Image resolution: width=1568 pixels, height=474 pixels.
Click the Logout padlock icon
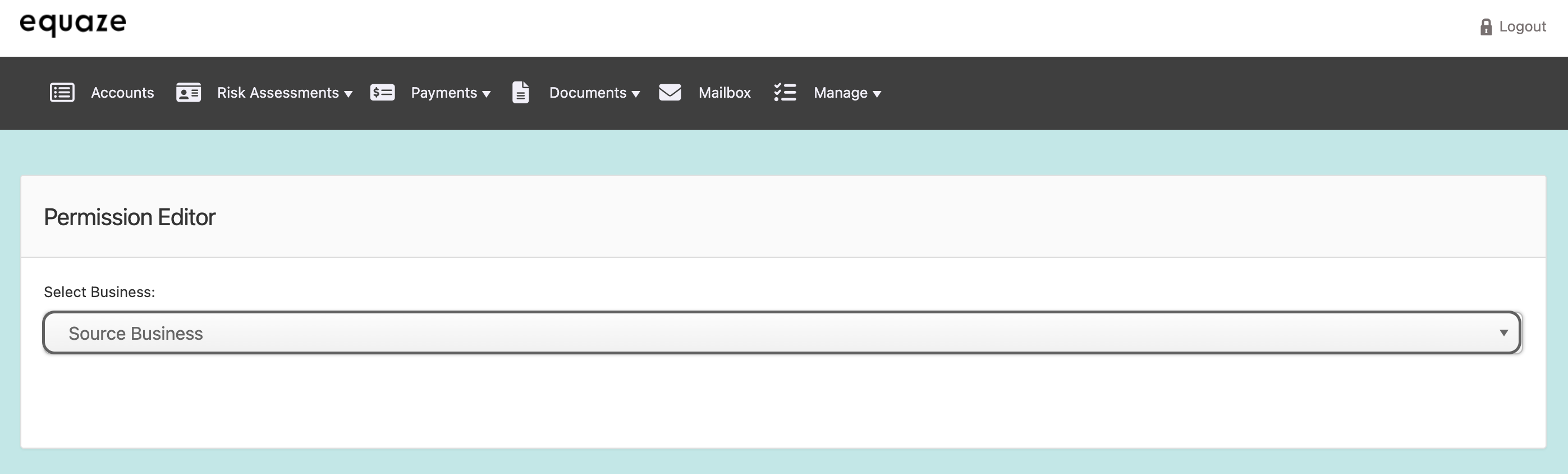(x=1486, y=27)
